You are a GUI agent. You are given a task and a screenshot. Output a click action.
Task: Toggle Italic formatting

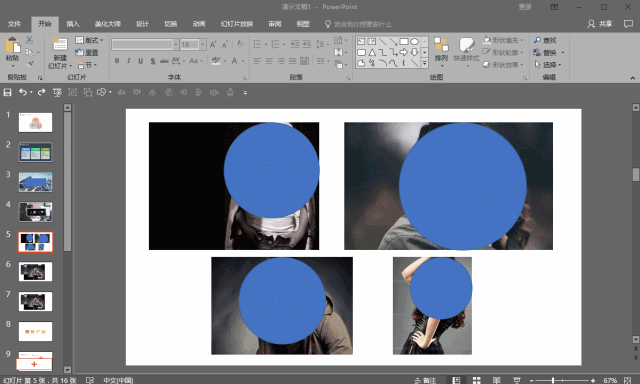point(129,61)
